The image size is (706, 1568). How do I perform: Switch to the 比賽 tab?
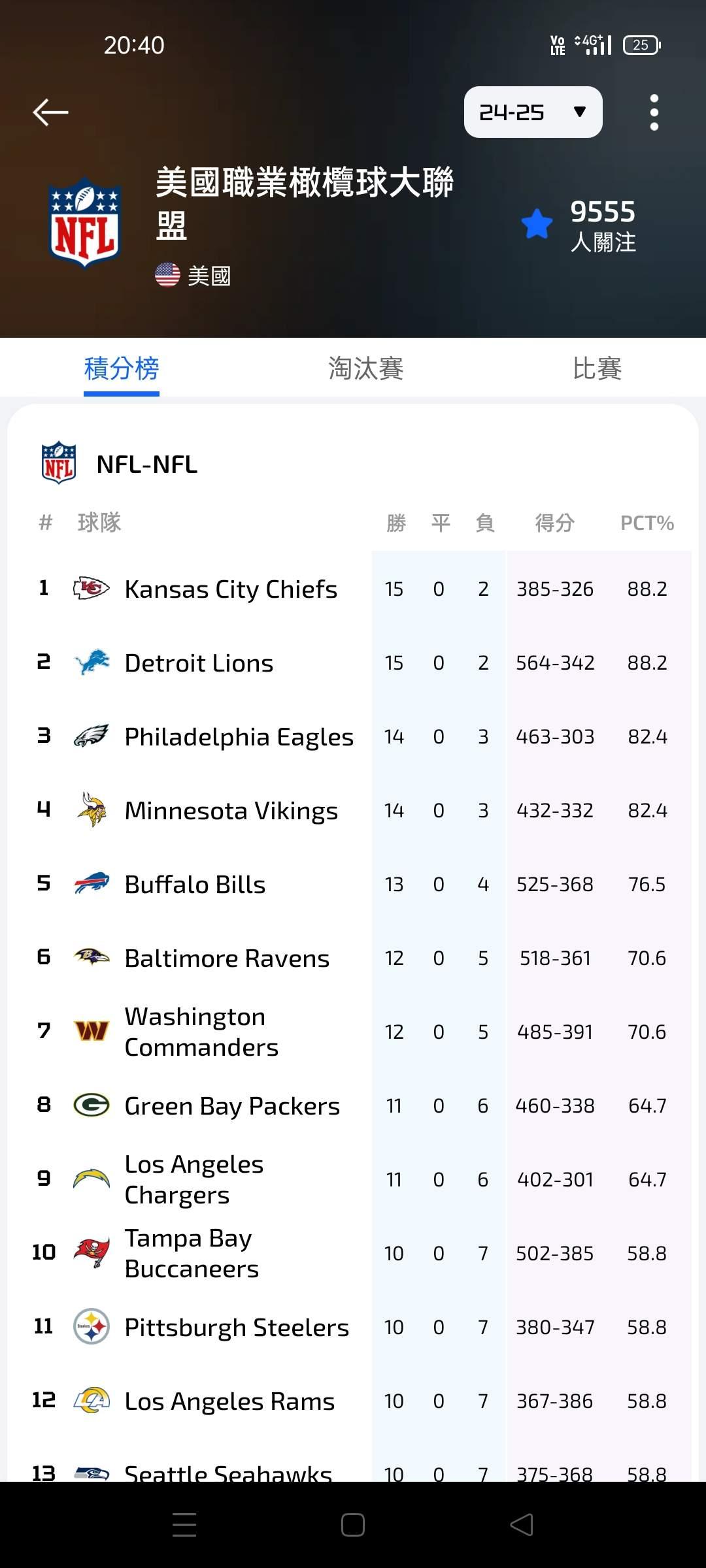point(597,368)
